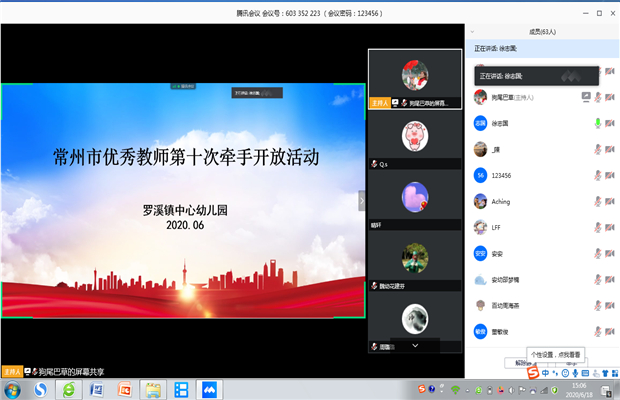Screen dimensions: 620x400
Task: Click the personalization settings tooltip
Action: 556,354
